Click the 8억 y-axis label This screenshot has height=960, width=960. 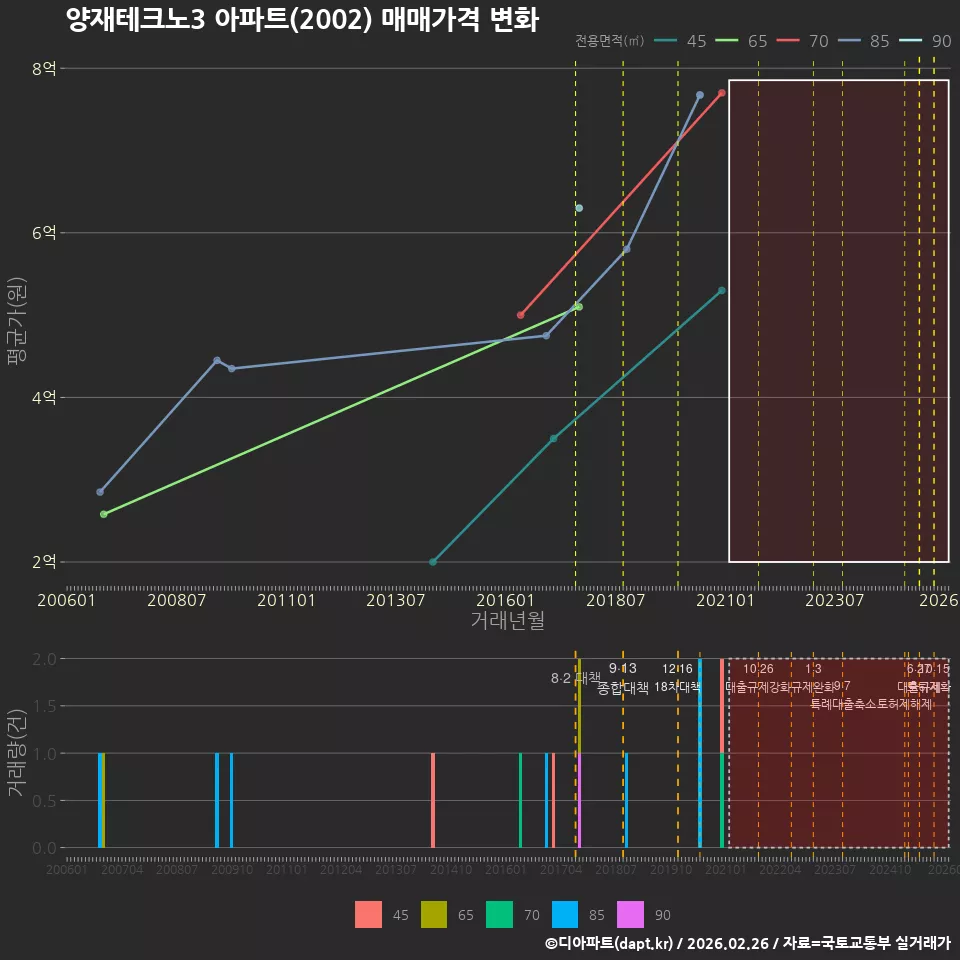coord(44,68)
